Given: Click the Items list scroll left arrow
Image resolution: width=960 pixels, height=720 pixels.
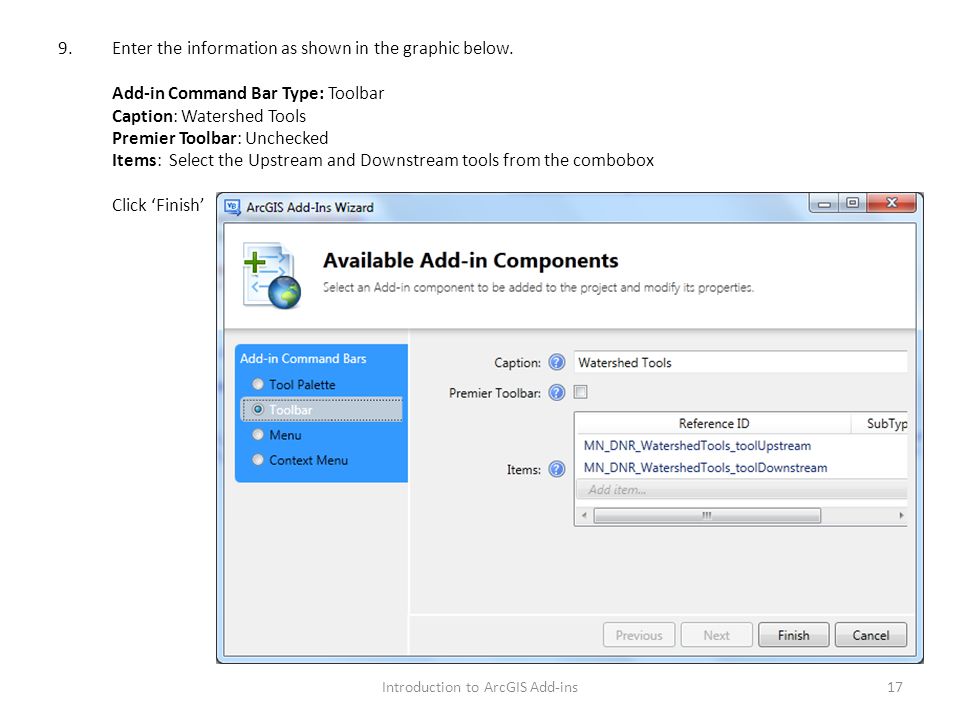Looking at the screenshot, I should click(x=584, y=516).
